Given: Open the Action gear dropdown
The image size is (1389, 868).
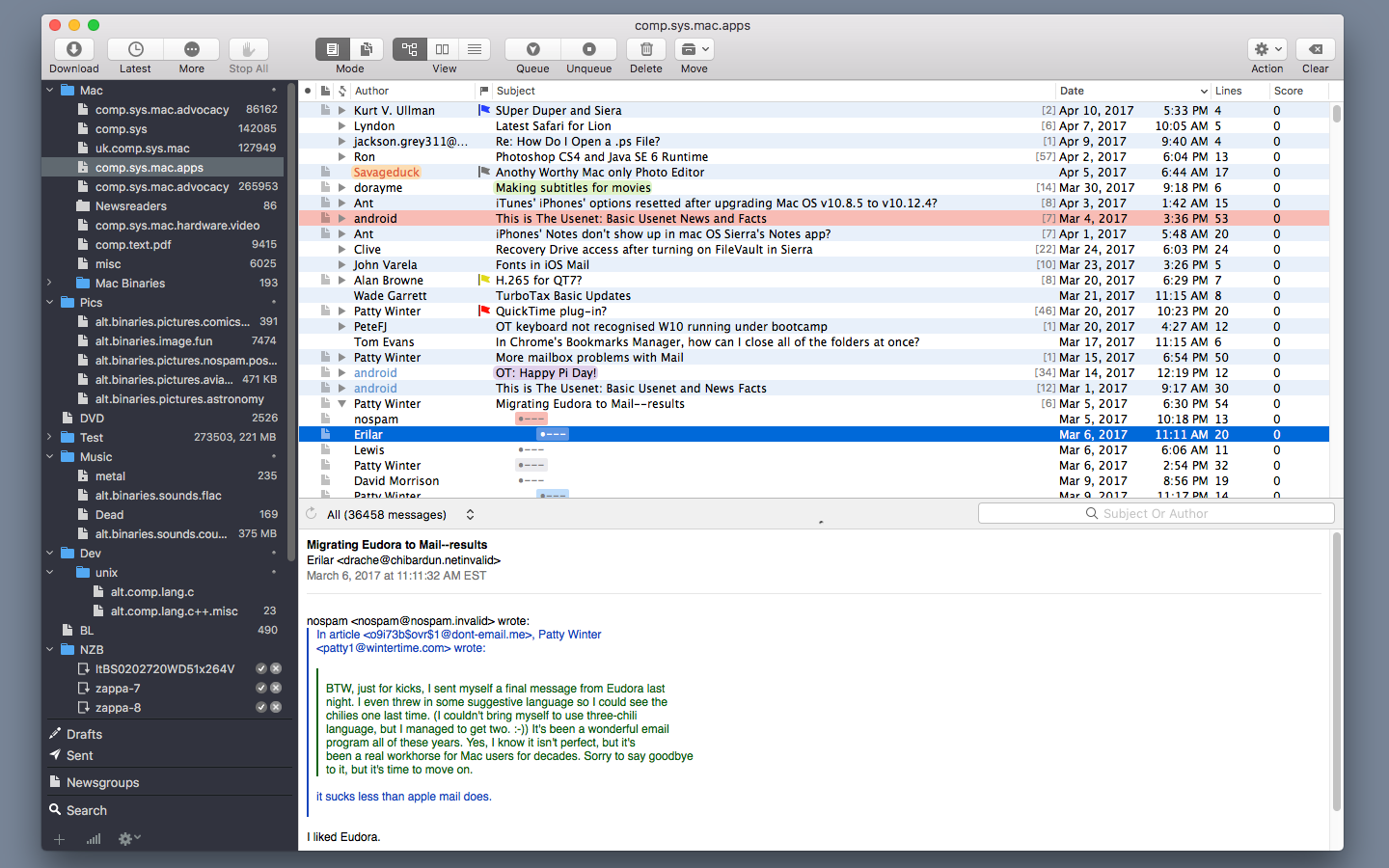Looking at the screenshot, I should (1267, 49).
